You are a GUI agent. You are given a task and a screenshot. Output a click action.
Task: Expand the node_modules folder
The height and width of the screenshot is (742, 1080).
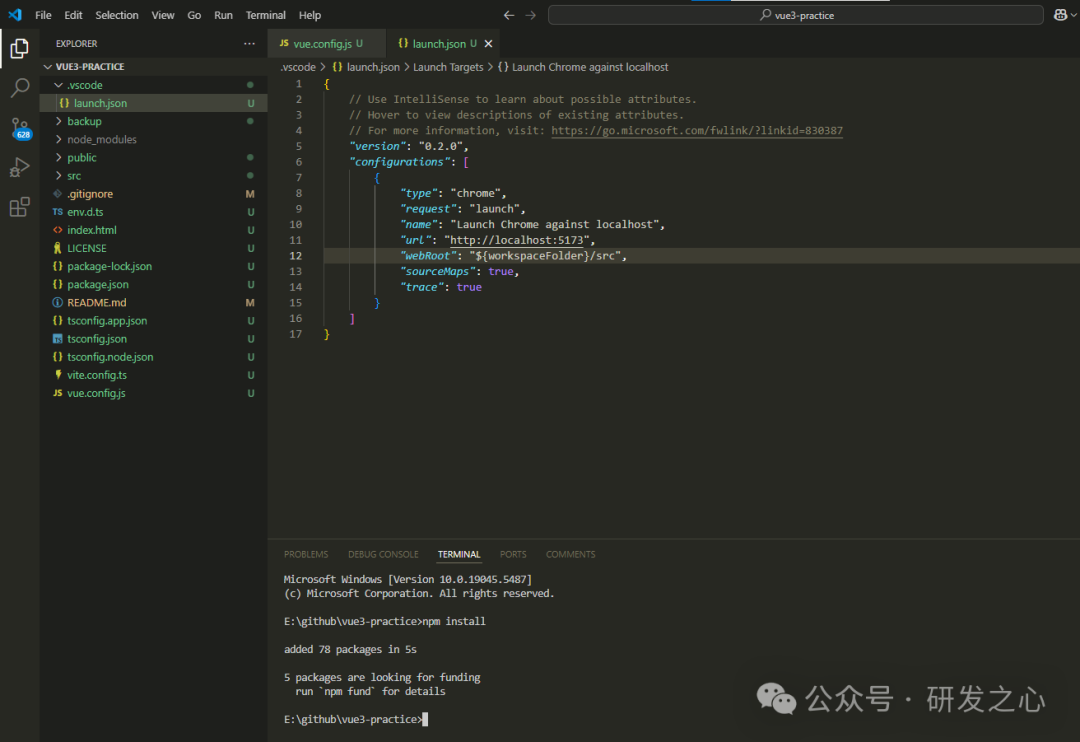[101, 139]
